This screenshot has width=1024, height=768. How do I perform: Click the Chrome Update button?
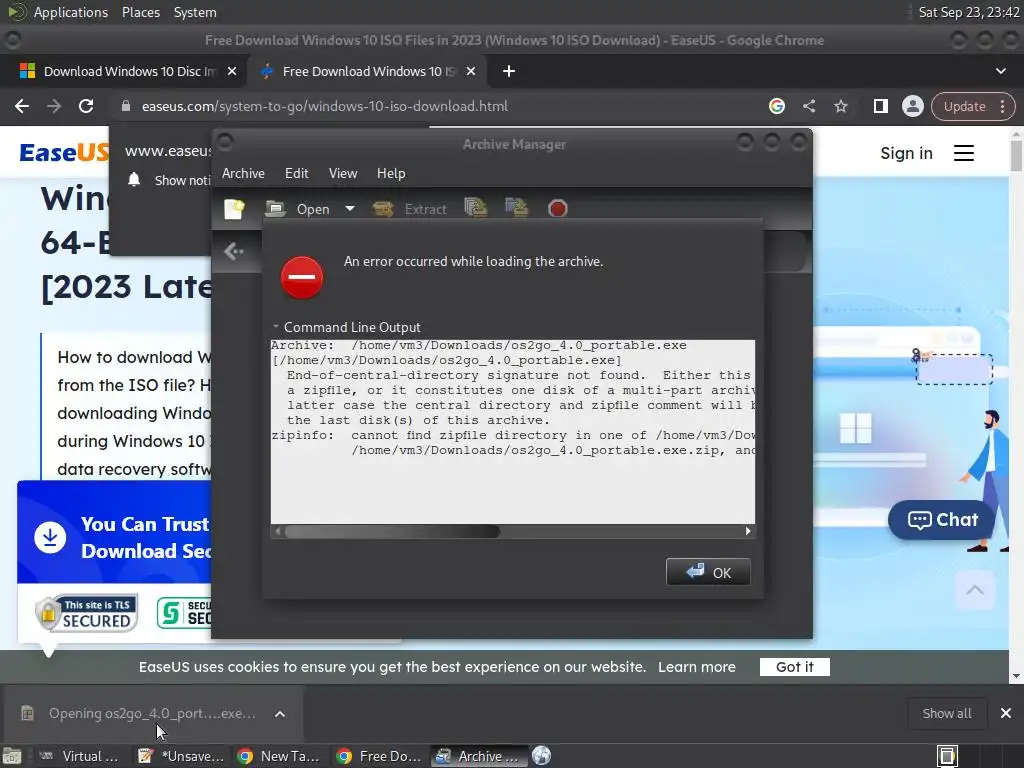[965, 106]
